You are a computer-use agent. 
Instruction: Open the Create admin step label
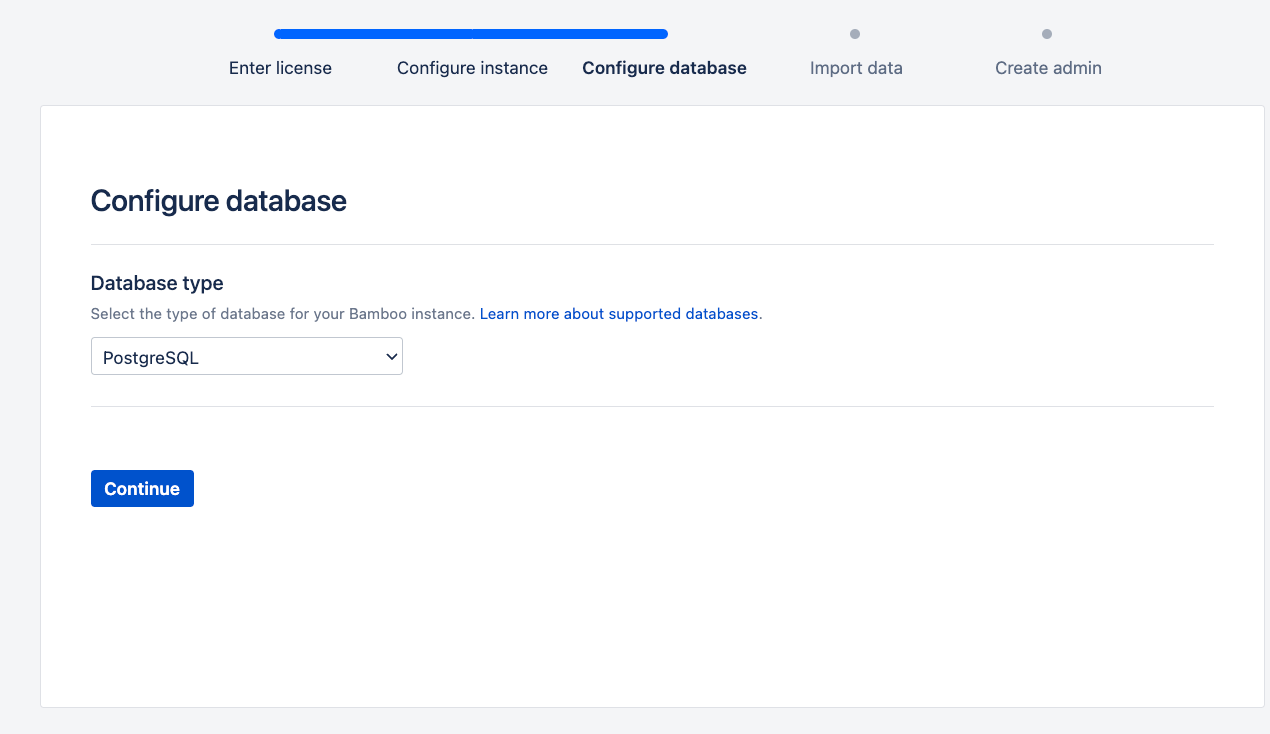point(1048,68)
